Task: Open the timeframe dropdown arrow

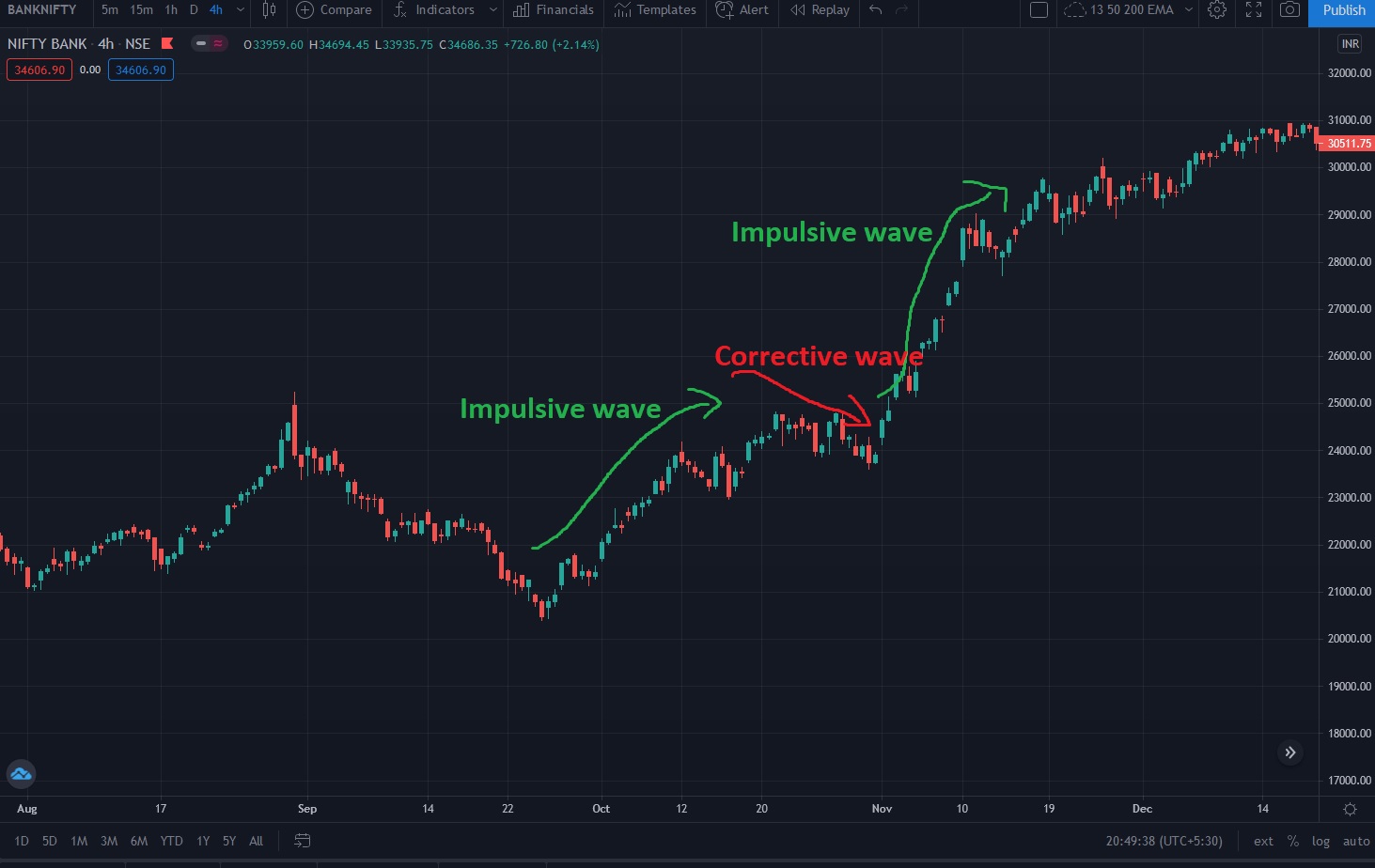Action: (x=240, y=10)
